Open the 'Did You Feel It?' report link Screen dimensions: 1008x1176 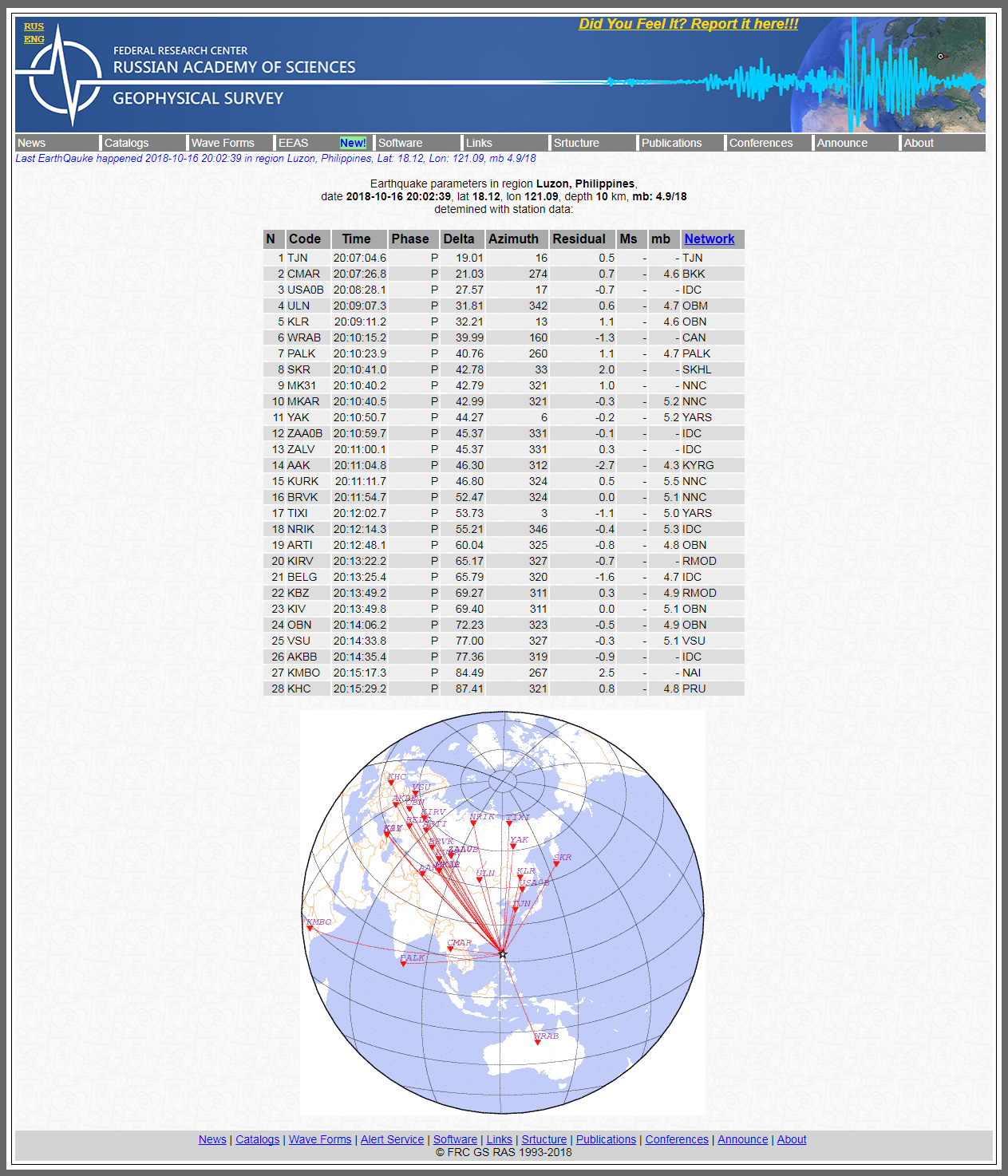click(689, 24)
